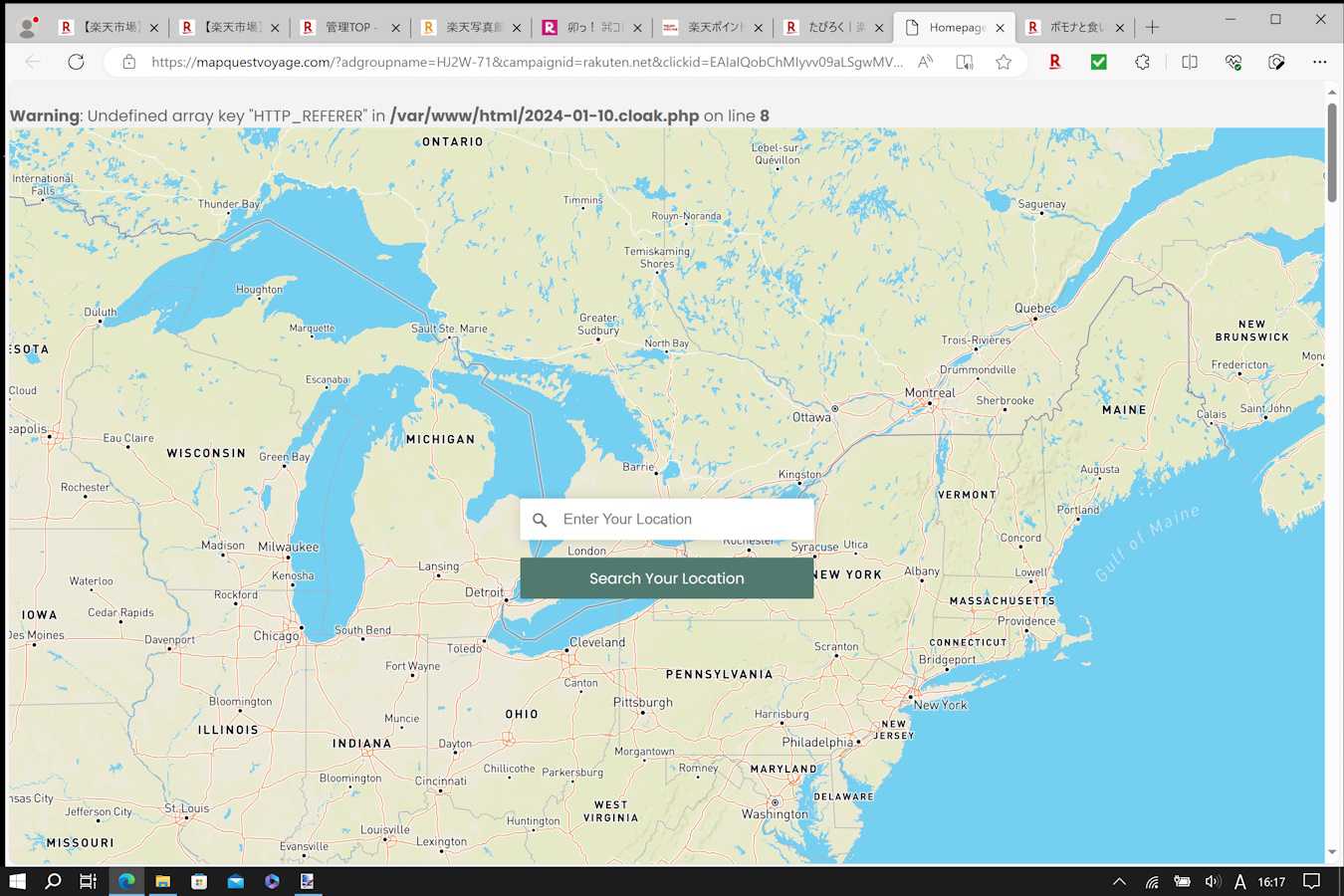Screen dimensions: 1344x896
Task: Click the Milwaukee label on the map
Action: coord(289,547)
